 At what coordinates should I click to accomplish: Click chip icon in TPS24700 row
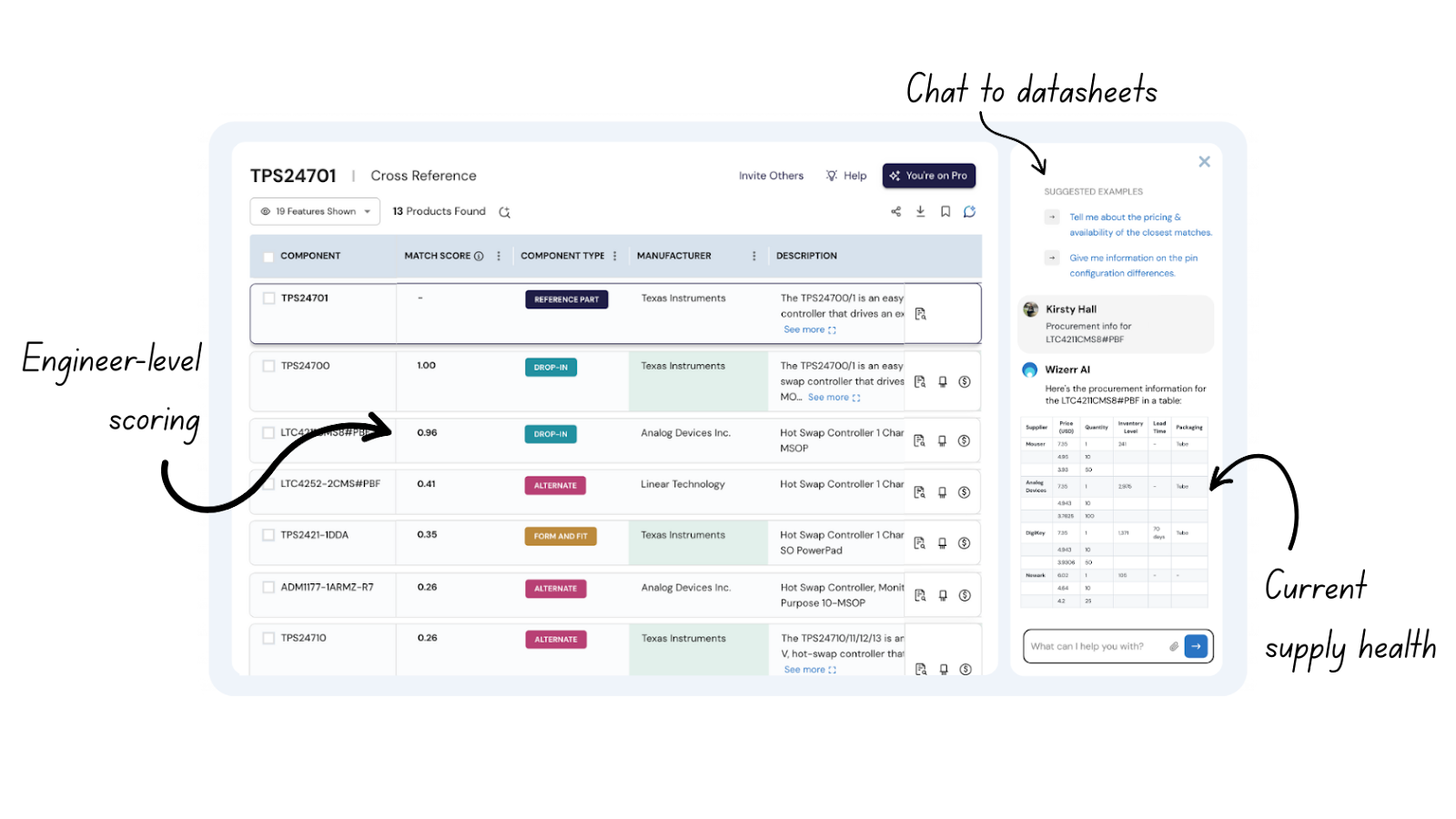pyautogui.click(x=943, y=382)
